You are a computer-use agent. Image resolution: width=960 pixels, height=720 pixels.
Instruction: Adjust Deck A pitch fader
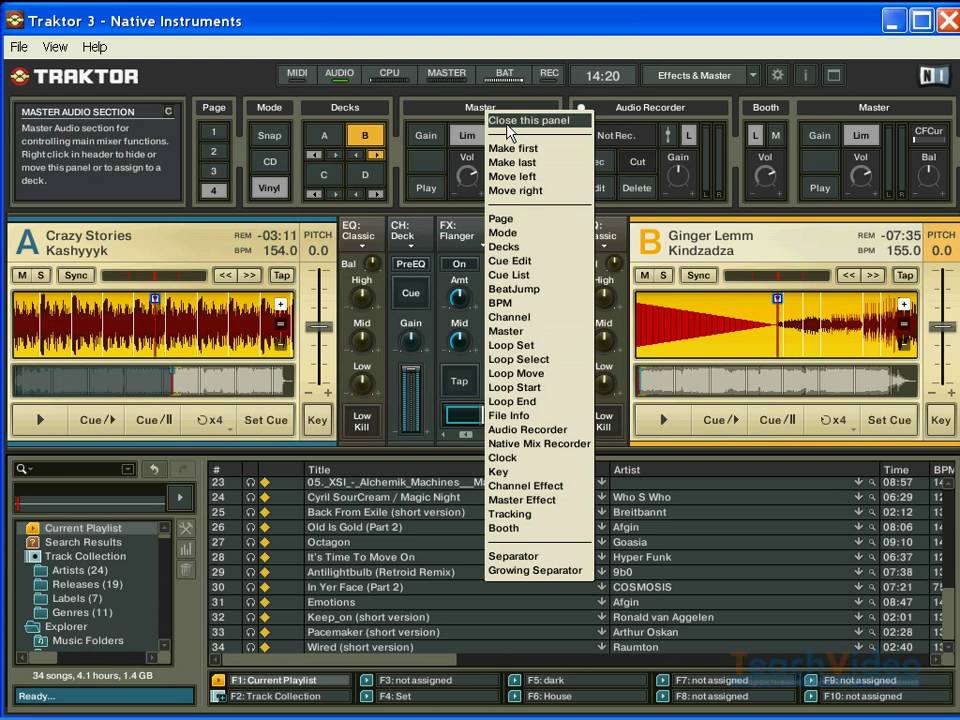319,326
